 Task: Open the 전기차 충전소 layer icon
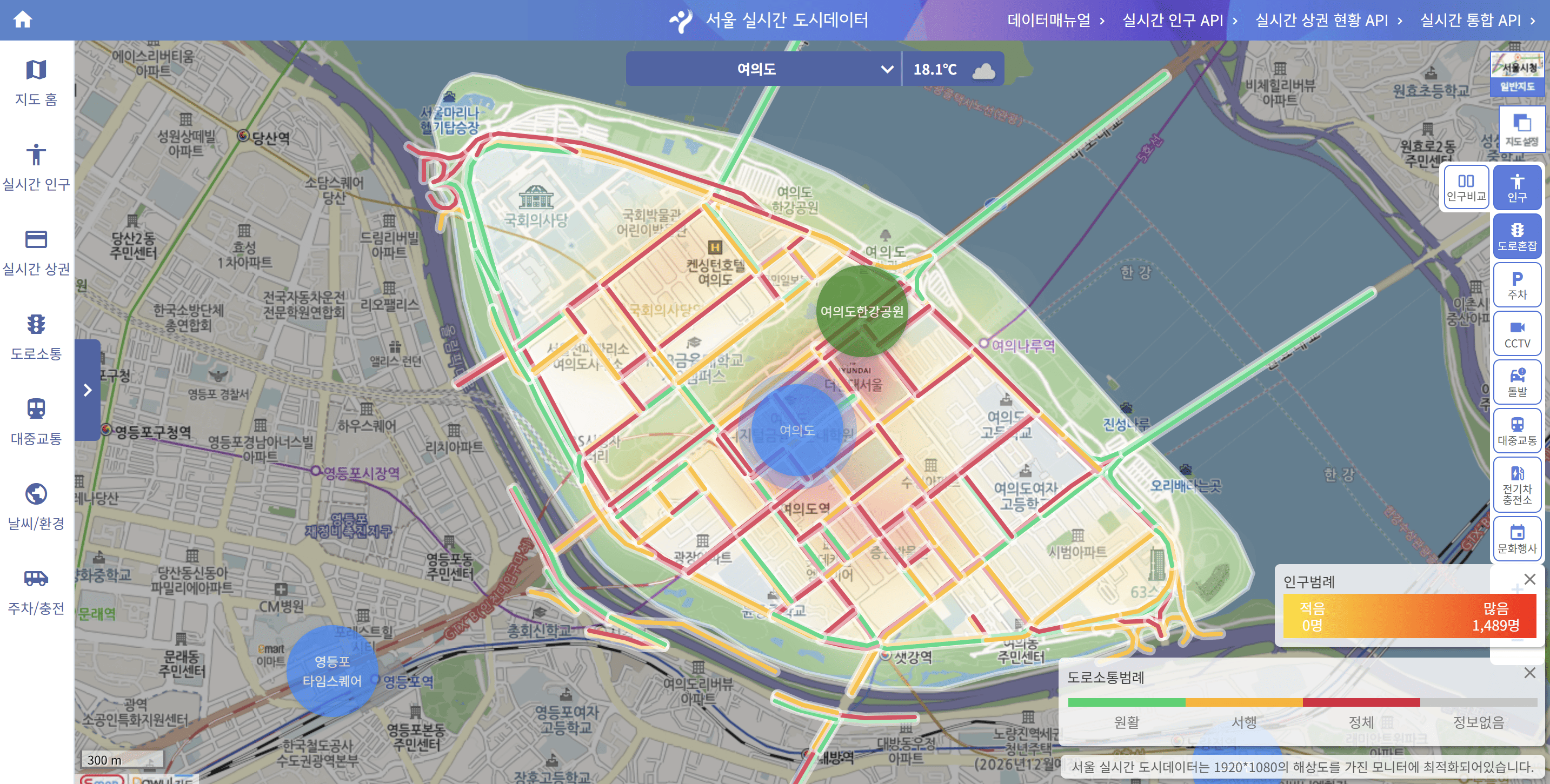pyautogui.click(x=1518, y=485)
